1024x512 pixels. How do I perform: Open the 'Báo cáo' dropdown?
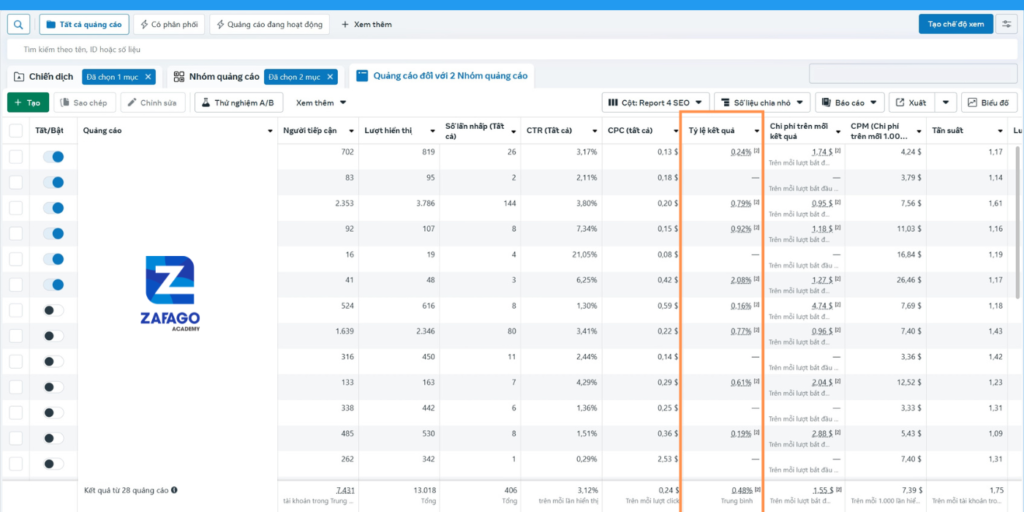850,103
